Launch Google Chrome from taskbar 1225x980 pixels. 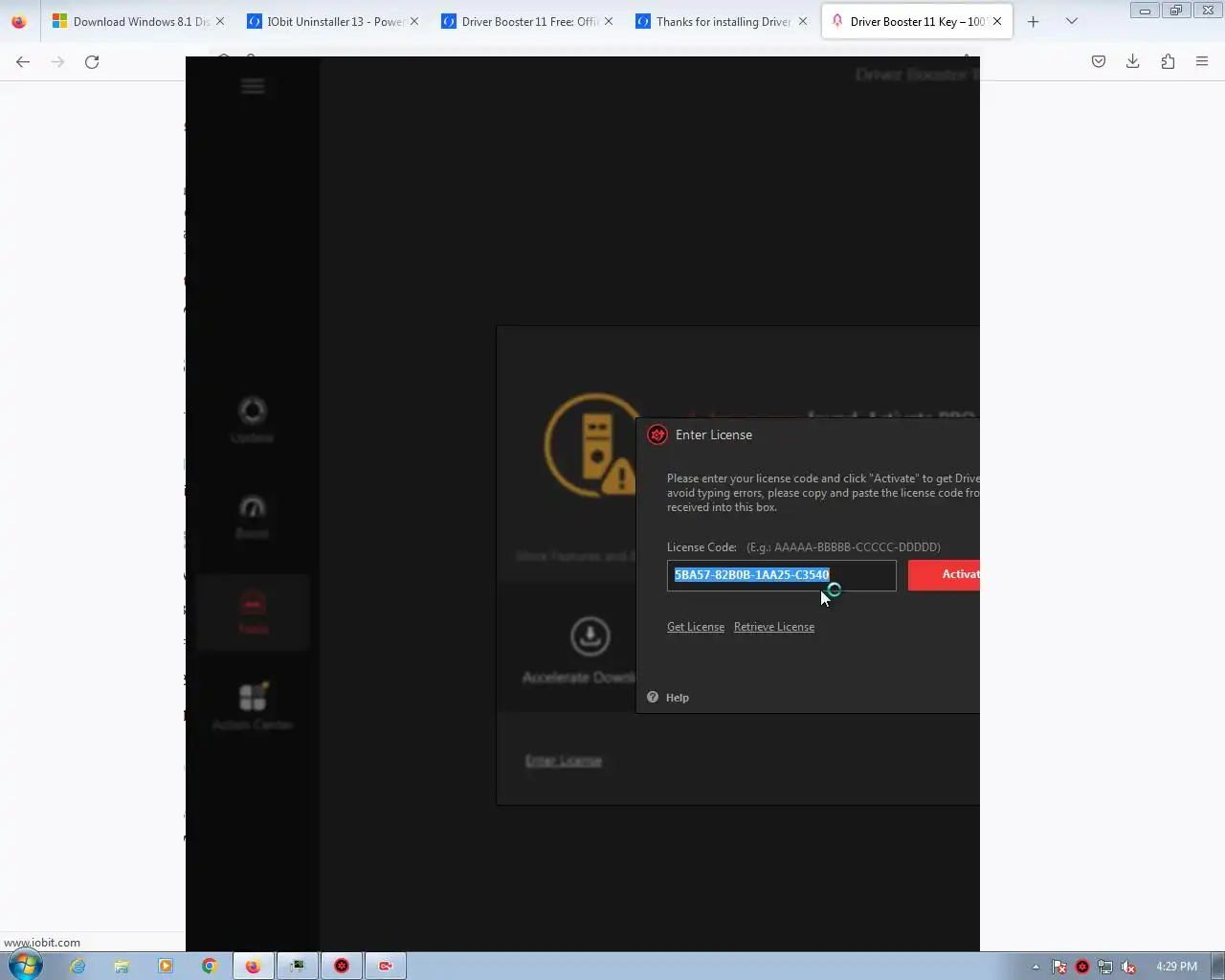(210, 966)
